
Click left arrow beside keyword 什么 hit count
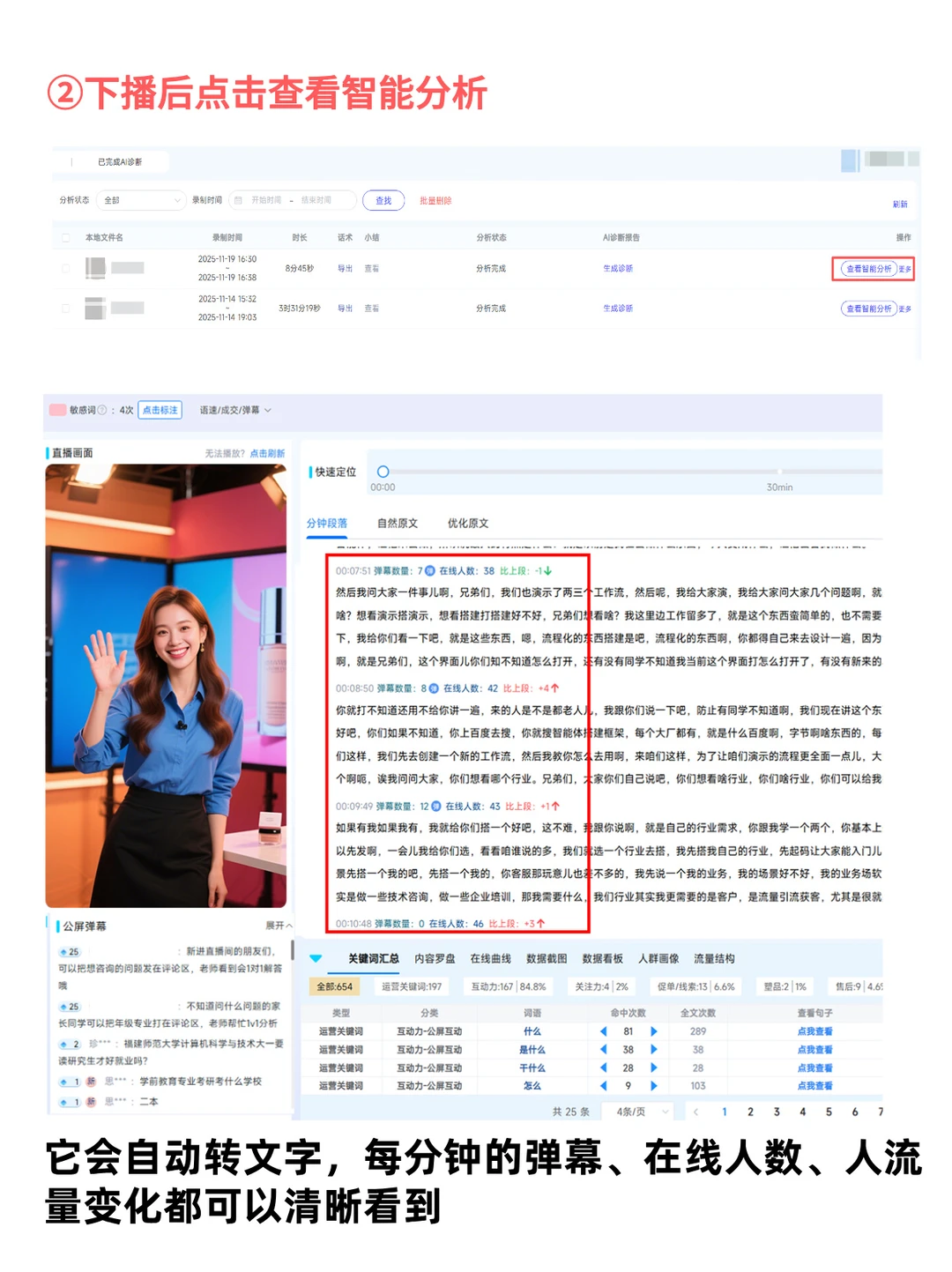[x=604, y=1031]
